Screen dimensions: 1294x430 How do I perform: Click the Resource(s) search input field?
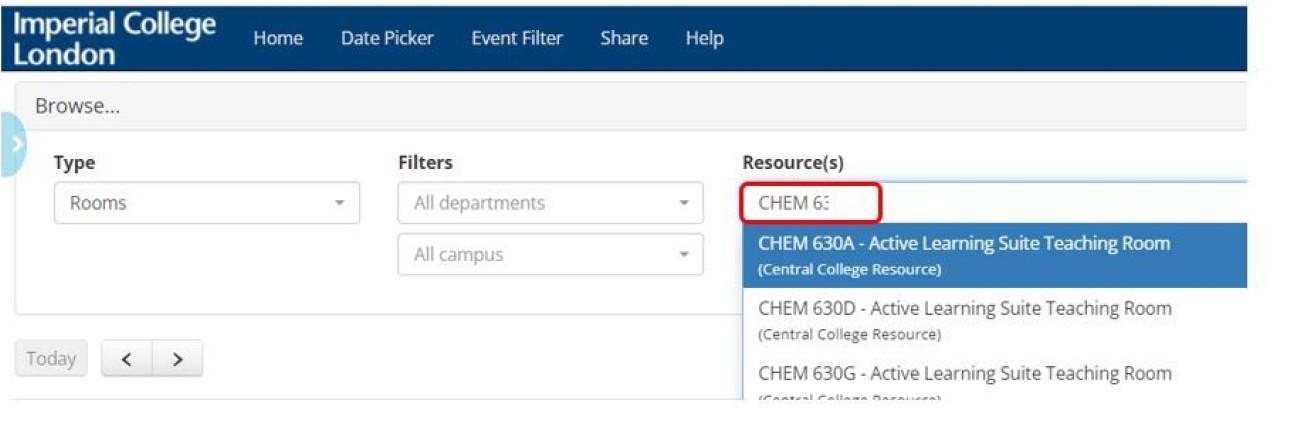(994, 203)
